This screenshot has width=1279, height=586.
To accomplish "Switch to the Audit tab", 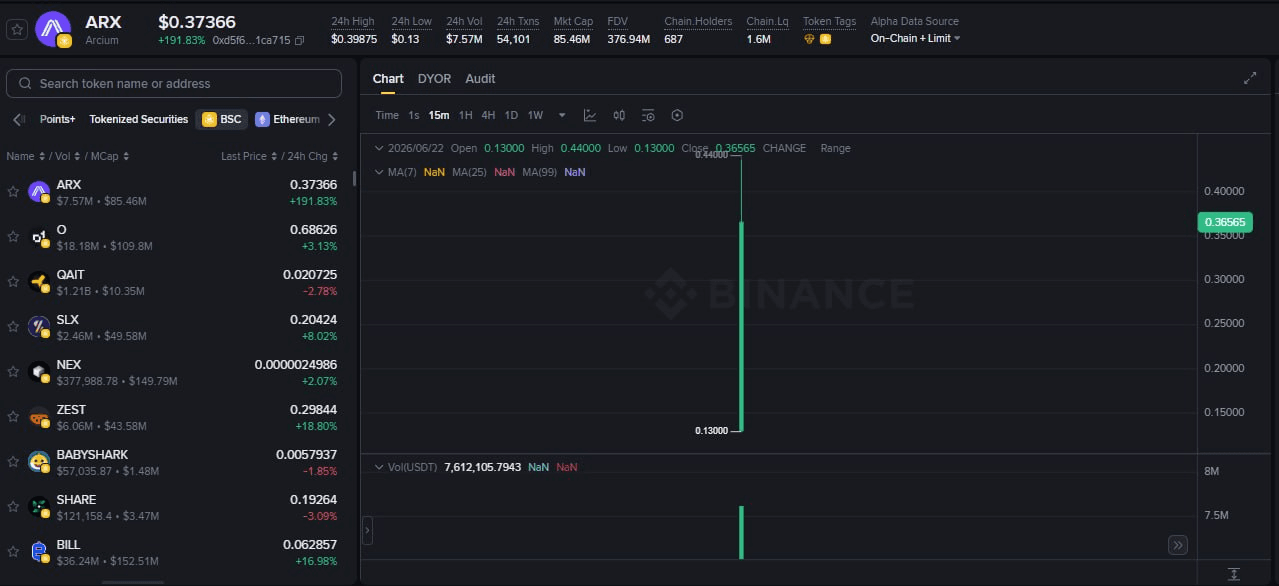I will (x=480, y=78).
